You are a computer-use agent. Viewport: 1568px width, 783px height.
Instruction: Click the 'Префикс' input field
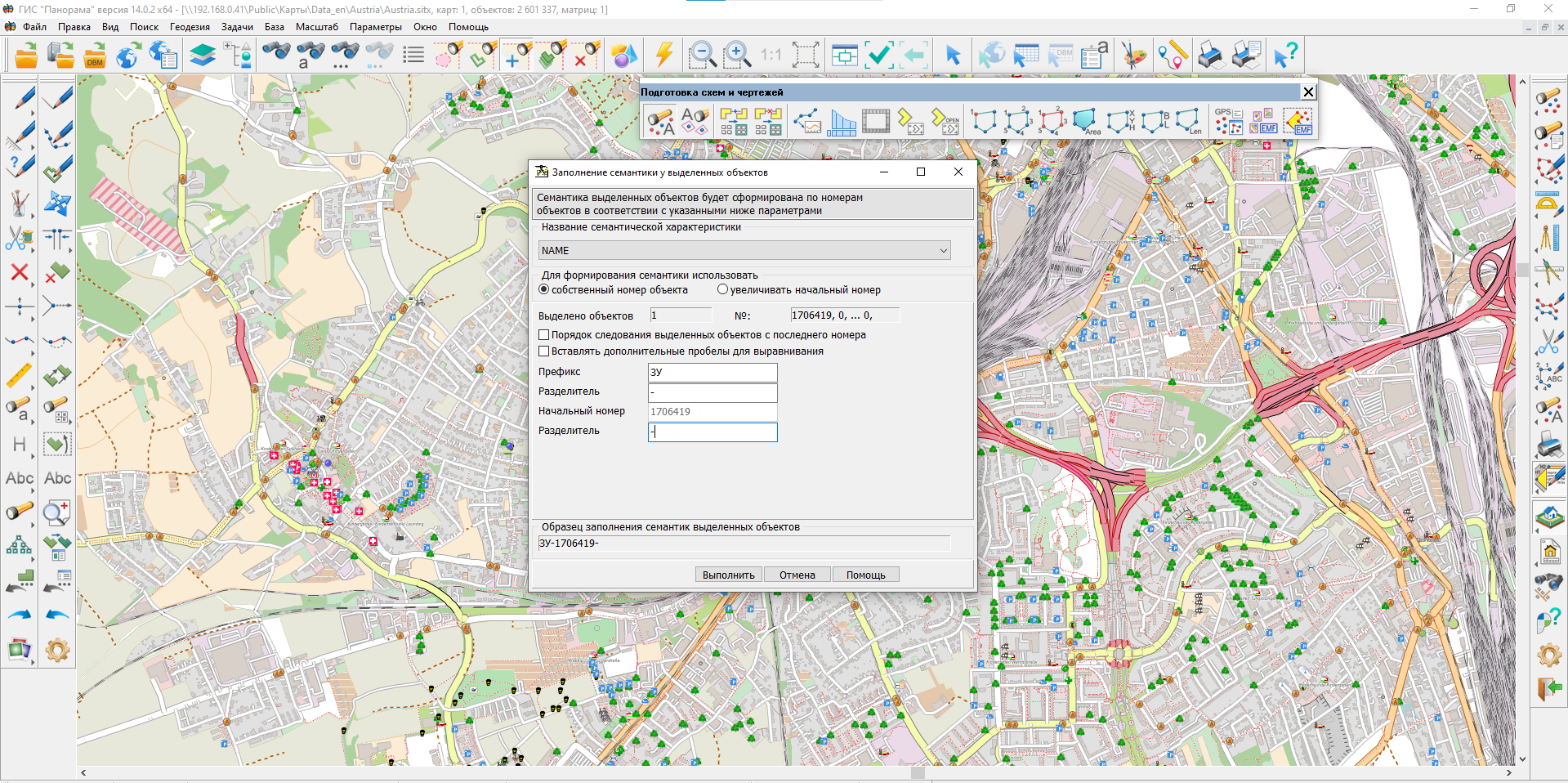(x=712, y=373)
